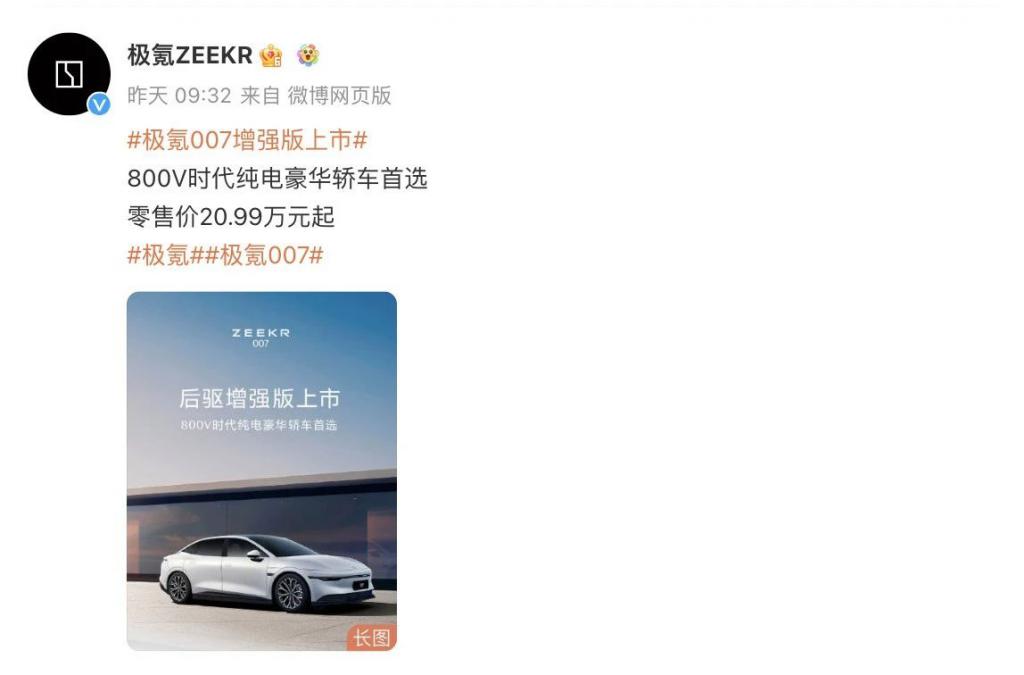Click the ZEEKR 007 logo in poster
Viewport: 1024px width, 675px height.
261,337
